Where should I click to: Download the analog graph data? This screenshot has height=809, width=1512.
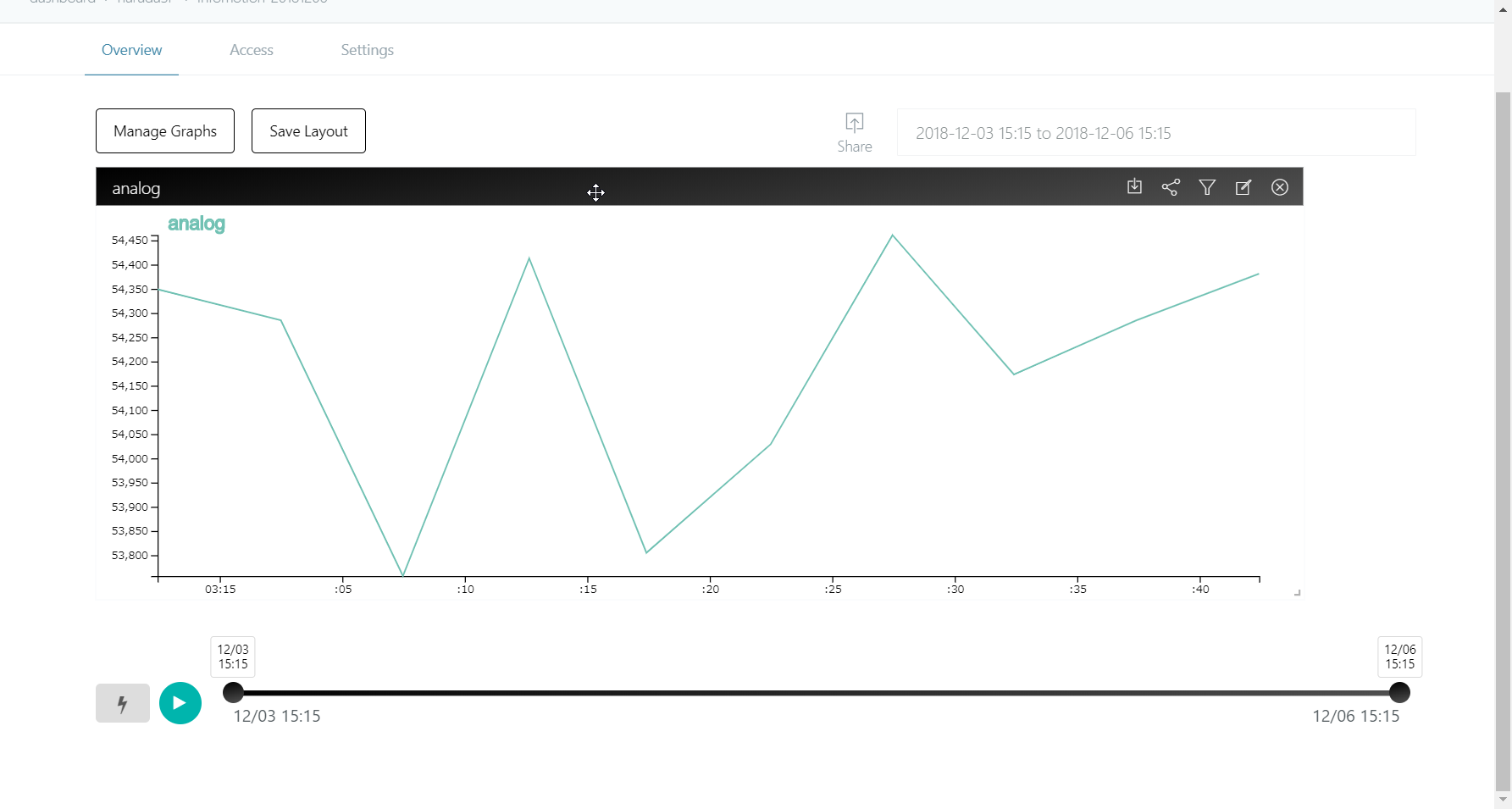pyautogui.click(x=1134, y=186)
